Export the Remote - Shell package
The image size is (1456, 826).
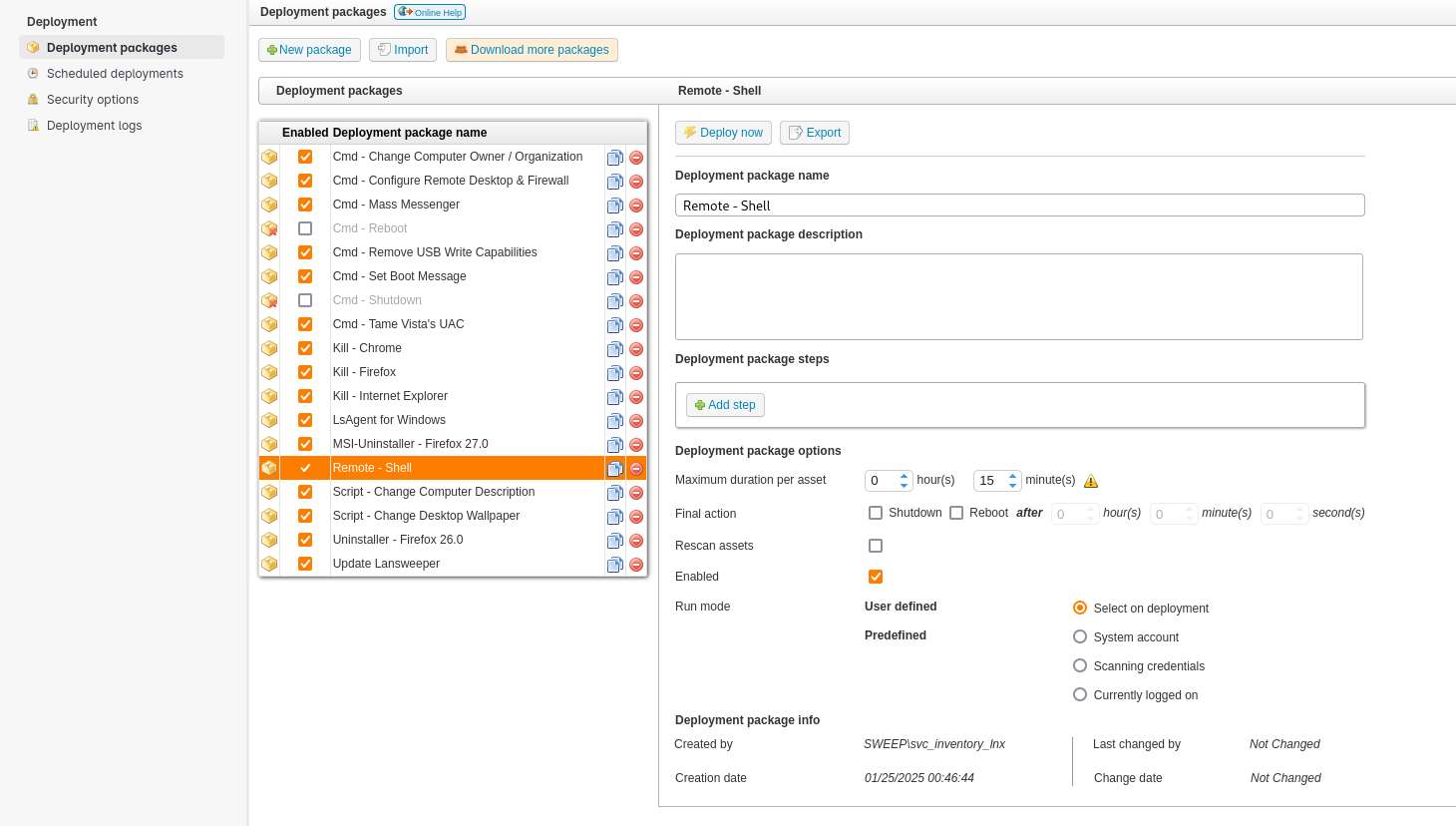[x=815, y=133]
